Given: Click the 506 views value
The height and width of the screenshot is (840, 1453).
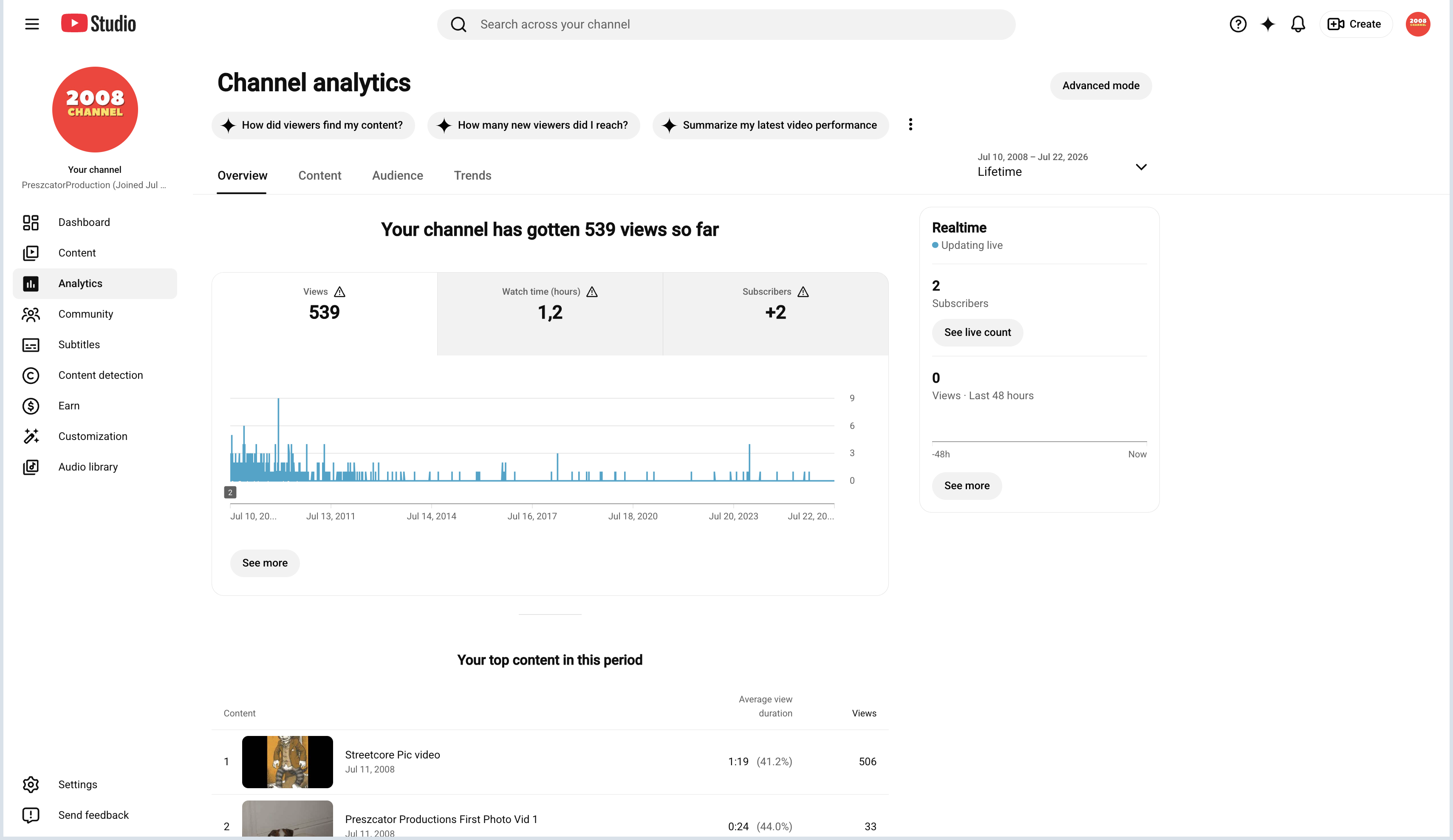Looking at the screenshot, I should pyautogui.click(x=867, y=761).
